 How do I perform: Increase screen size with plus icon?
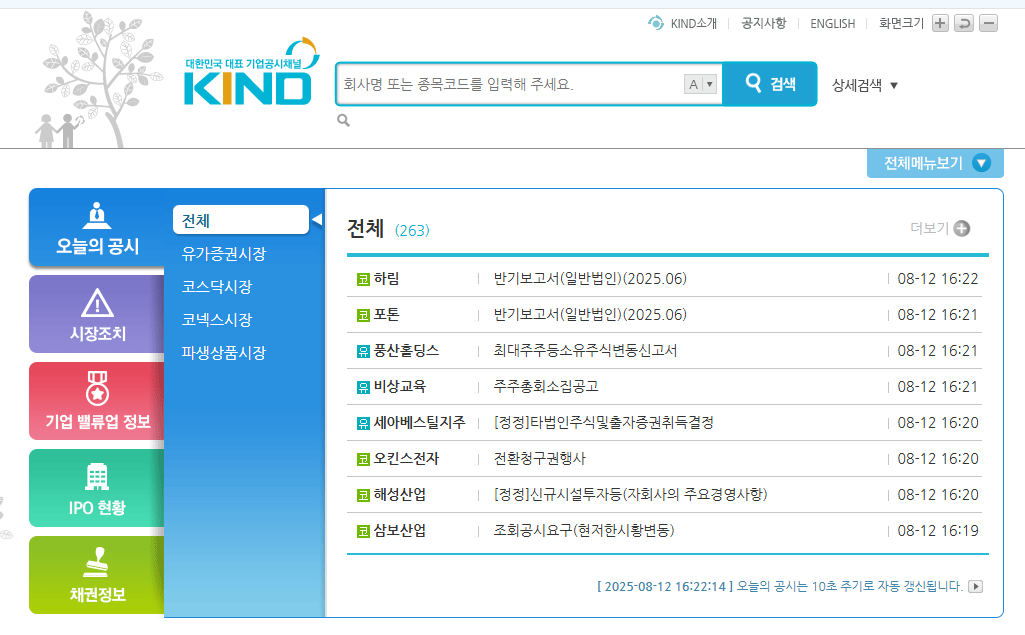point(940,24)
